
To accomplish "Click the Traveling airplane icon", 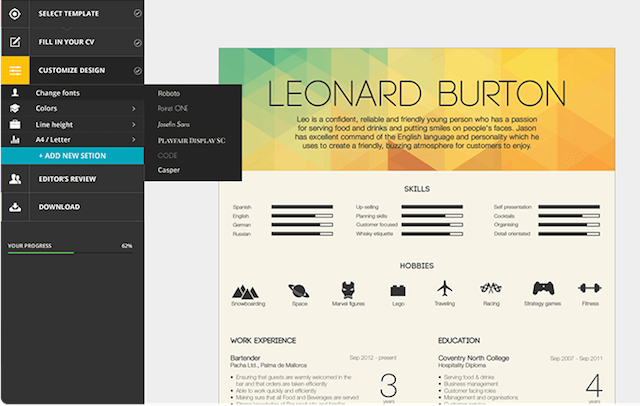I will [x=444, y=288].
